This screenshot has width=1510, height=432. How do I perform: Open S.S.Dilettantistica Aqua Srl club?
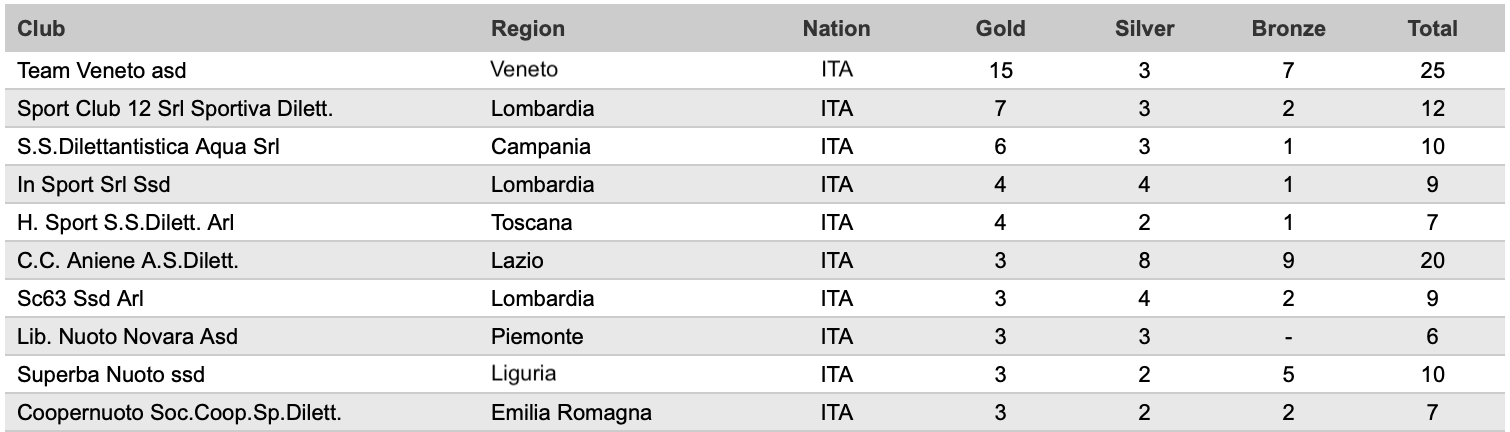148,146
